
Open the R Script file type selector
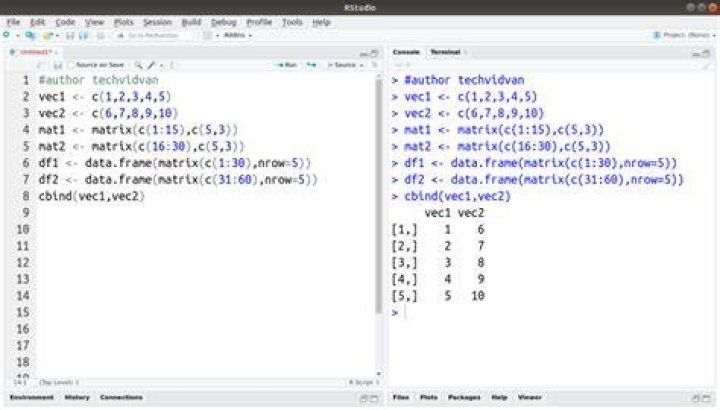click(364, 382)
